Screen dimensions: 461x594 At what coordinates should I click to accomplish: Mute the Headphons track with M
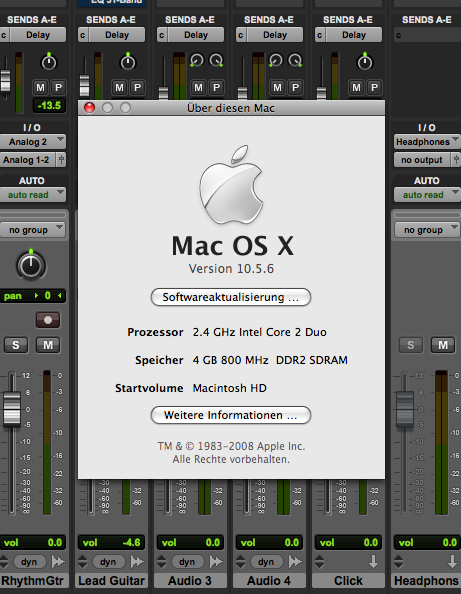443,345
